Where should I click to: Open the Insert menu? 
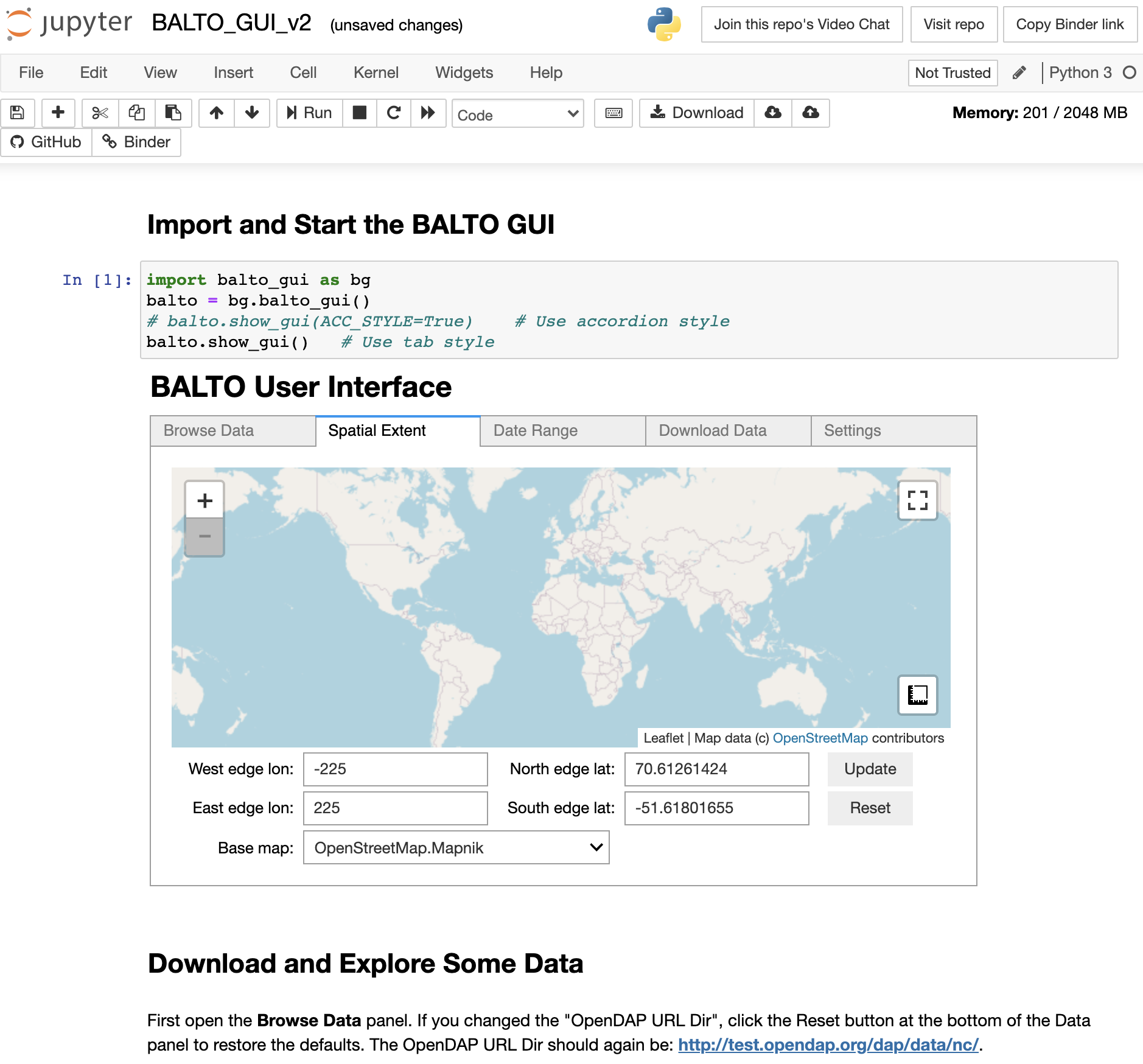[234, 73]
